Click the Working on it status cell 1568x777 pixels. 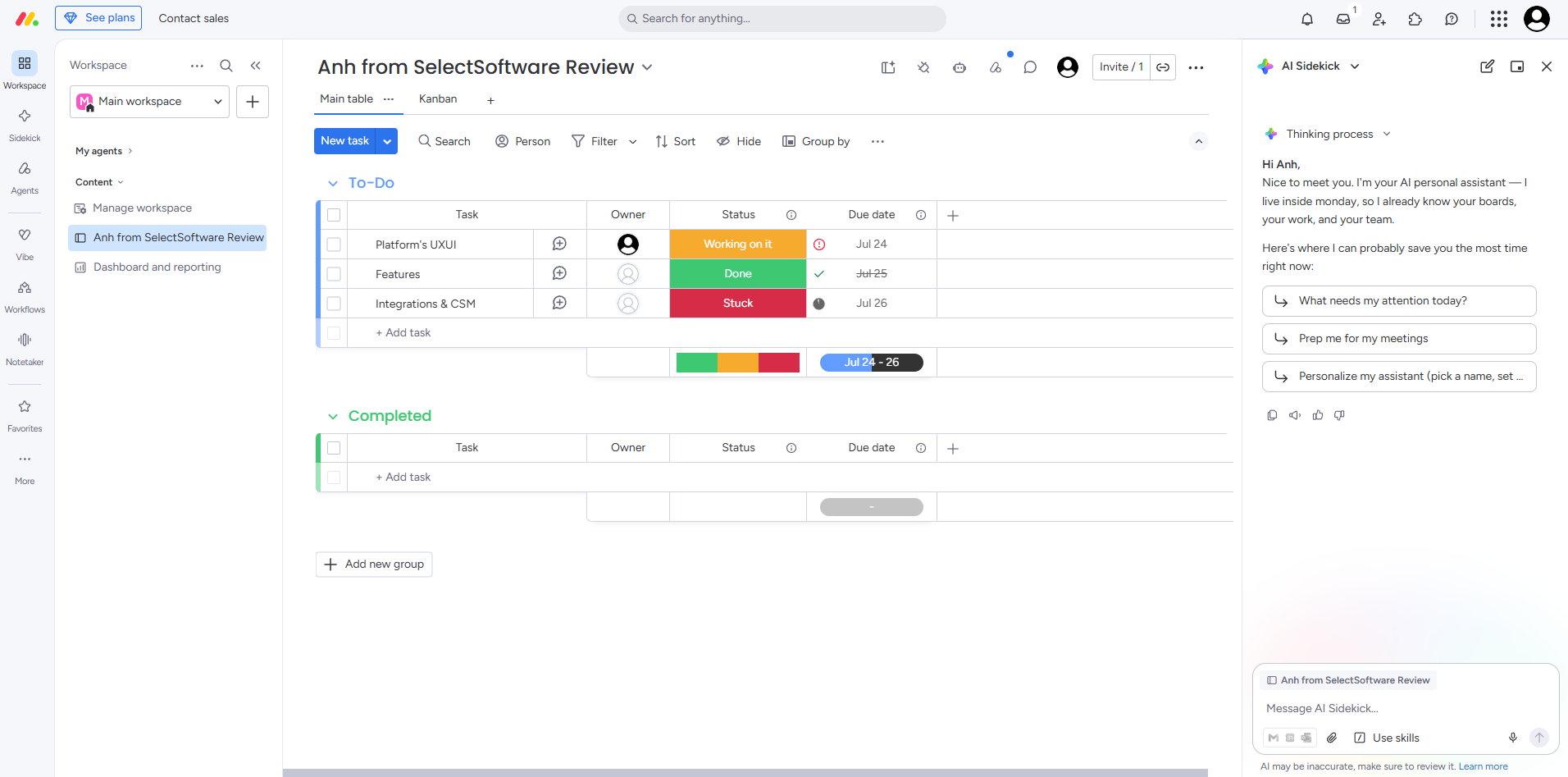738,245
